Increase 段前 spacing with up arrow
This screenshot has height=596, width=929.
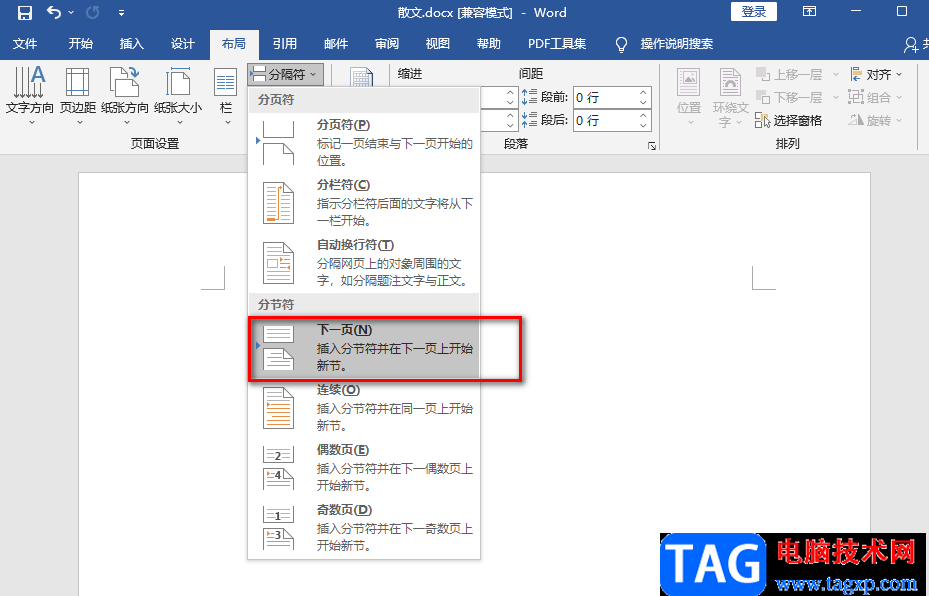pos(643,92)
